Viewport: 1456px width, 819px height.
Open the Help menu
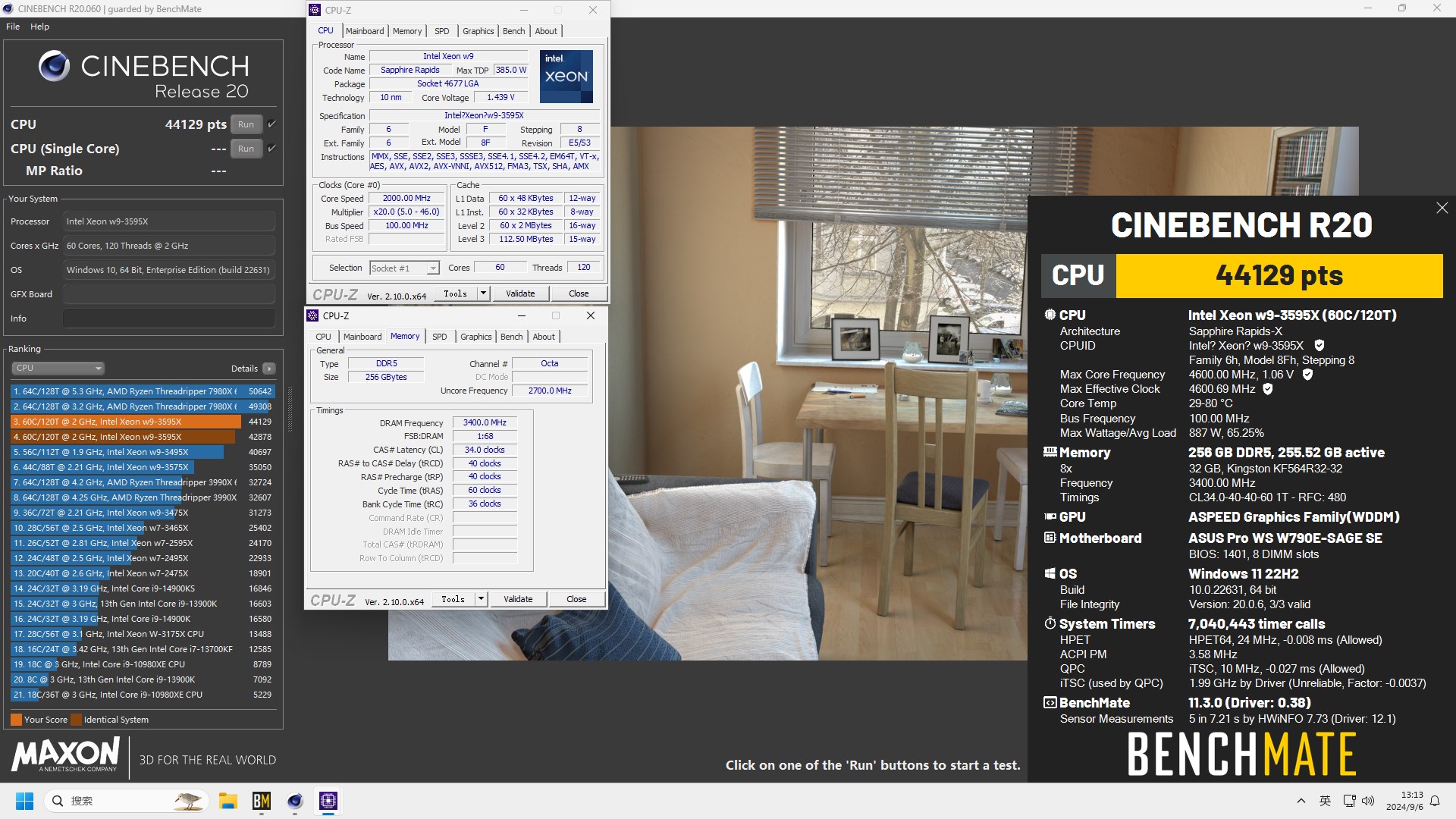(x=39, y=27)
